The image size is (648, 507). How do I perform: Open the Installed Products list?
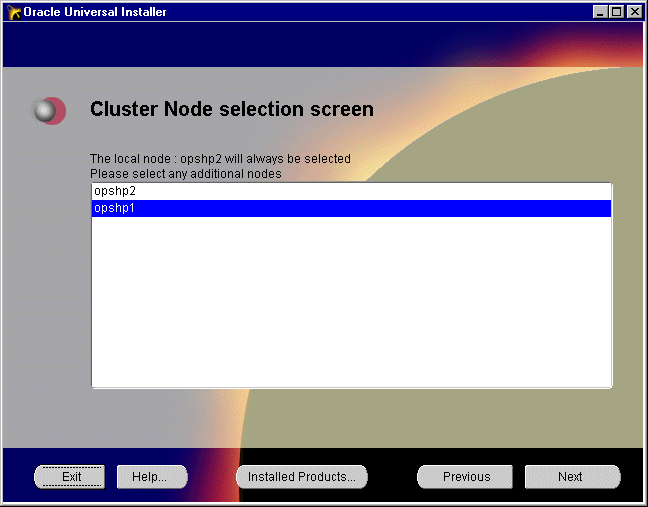[302, 477]
